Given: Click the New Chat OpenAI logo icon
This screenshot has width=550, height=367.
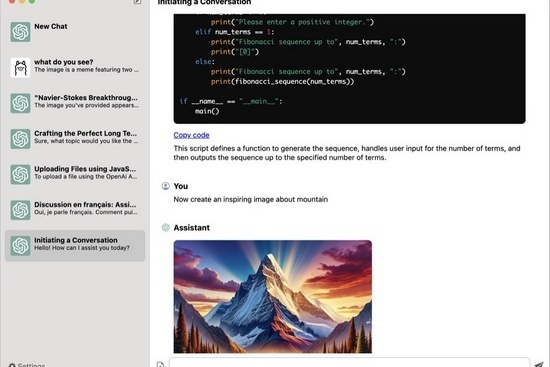Looking at the screenshot, I should (20, 32).
